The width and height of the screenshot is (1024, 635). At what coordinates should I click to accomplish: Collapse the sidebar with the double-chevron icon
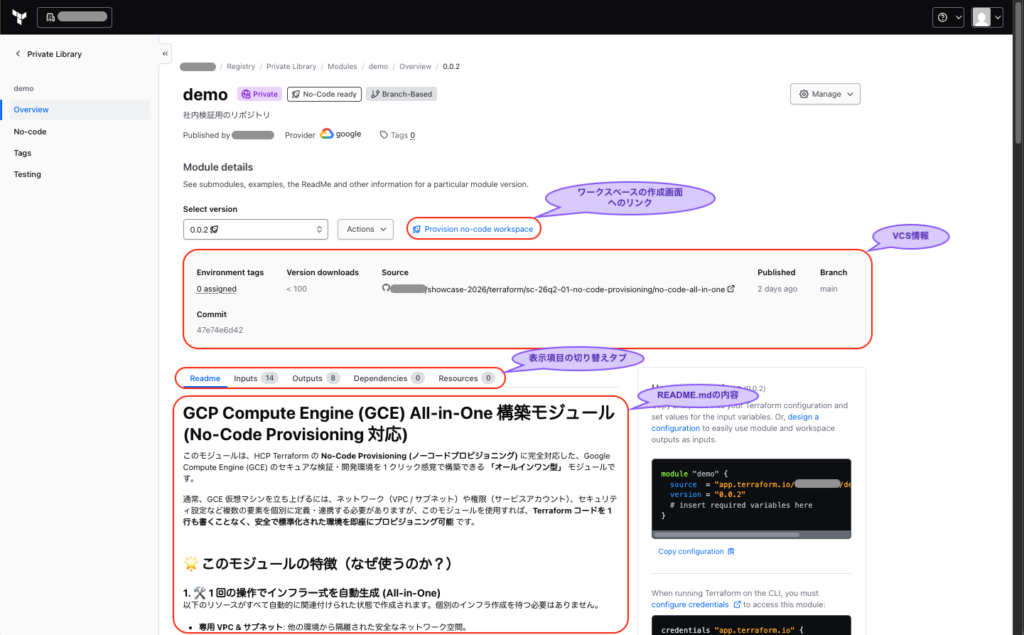[x=165, y=54]
